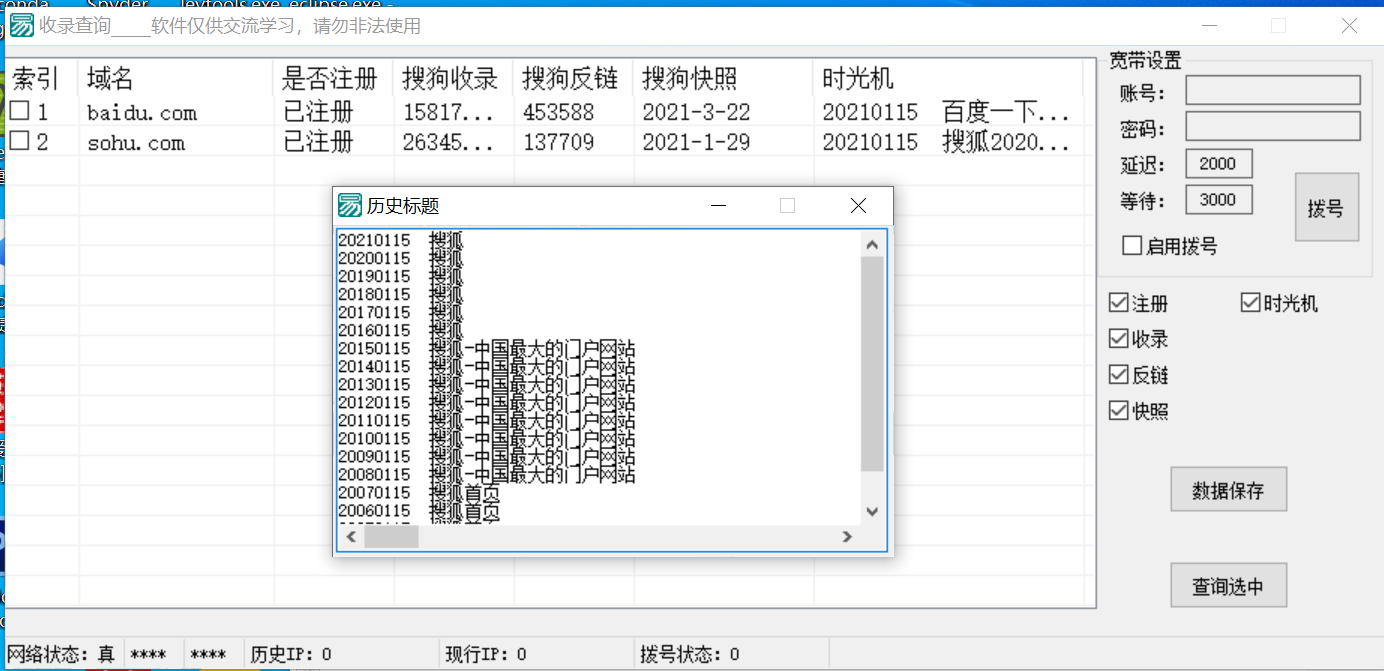Click the 百度一下... title cell
Screen dimensions: 1384x671
click(x=1007, y=112)
